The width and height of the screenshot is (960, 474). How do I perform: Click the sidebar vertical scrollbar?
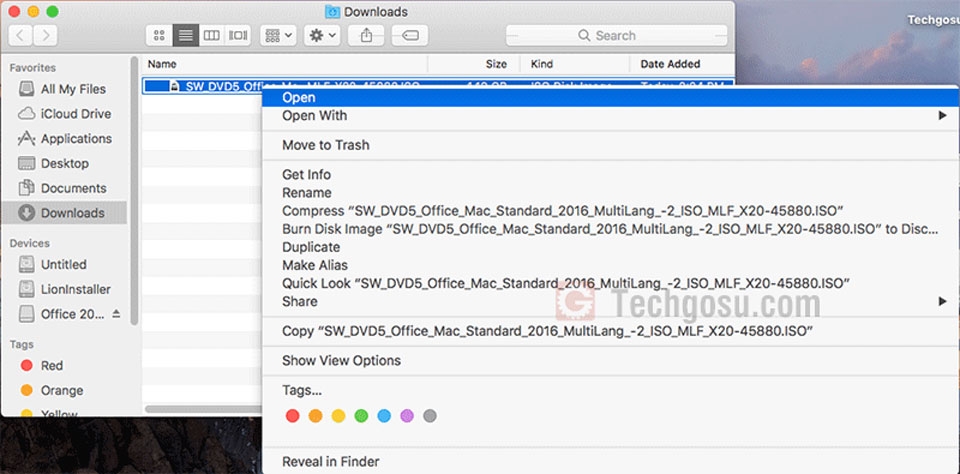coord(135,190)
